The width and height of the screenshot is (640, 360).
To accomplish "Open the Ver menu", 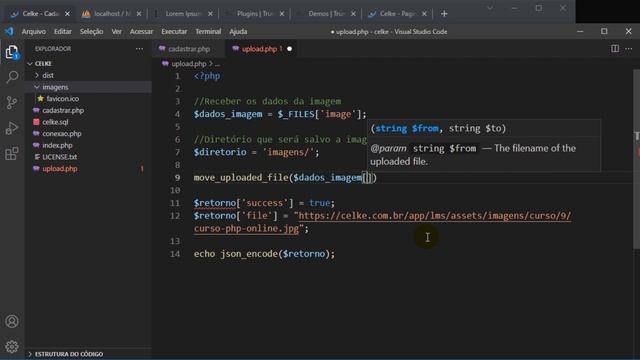I will click(117, 31).
